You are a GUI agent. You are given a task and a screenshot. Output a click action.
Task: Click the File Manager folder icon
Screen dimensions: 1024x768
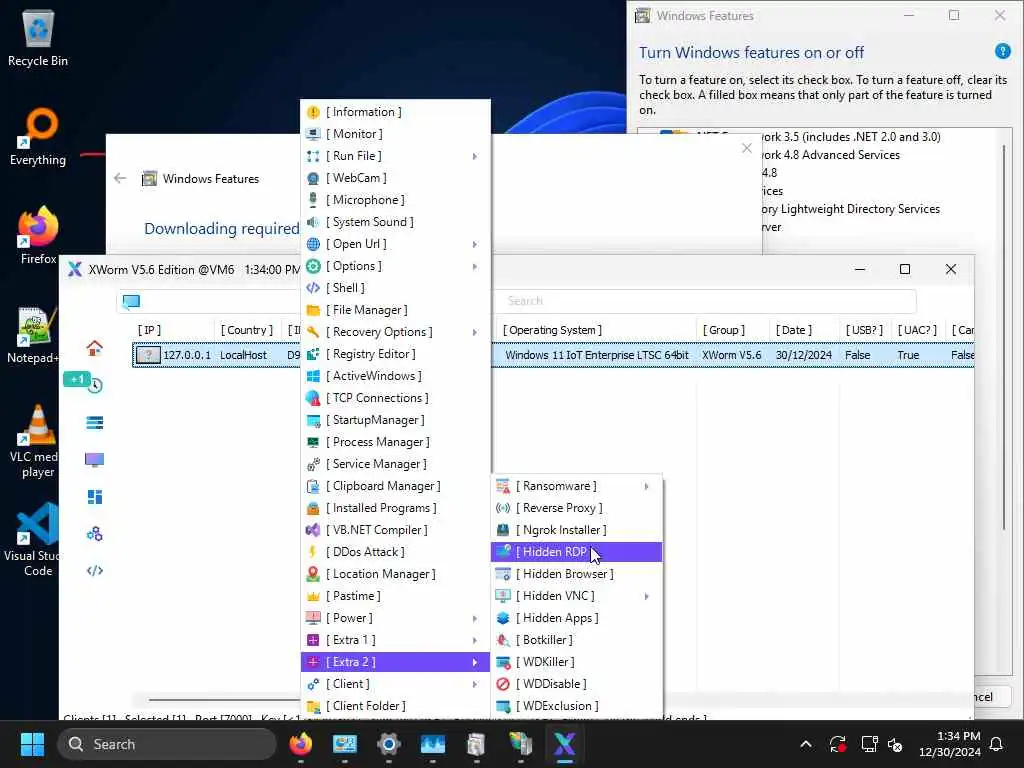pos(313,310)
